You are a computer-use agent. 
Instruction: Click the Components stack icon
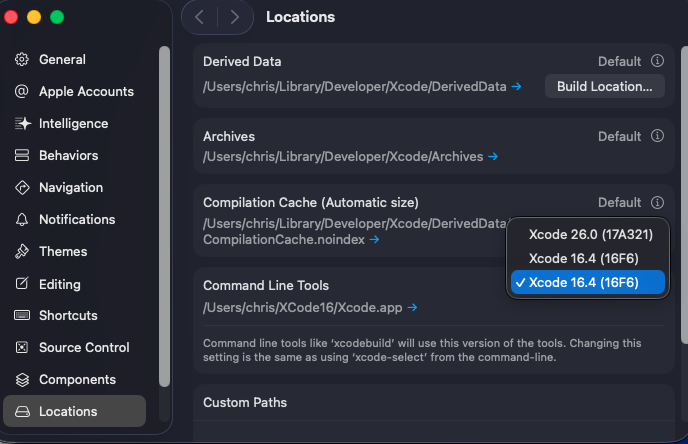coord(22,380)
